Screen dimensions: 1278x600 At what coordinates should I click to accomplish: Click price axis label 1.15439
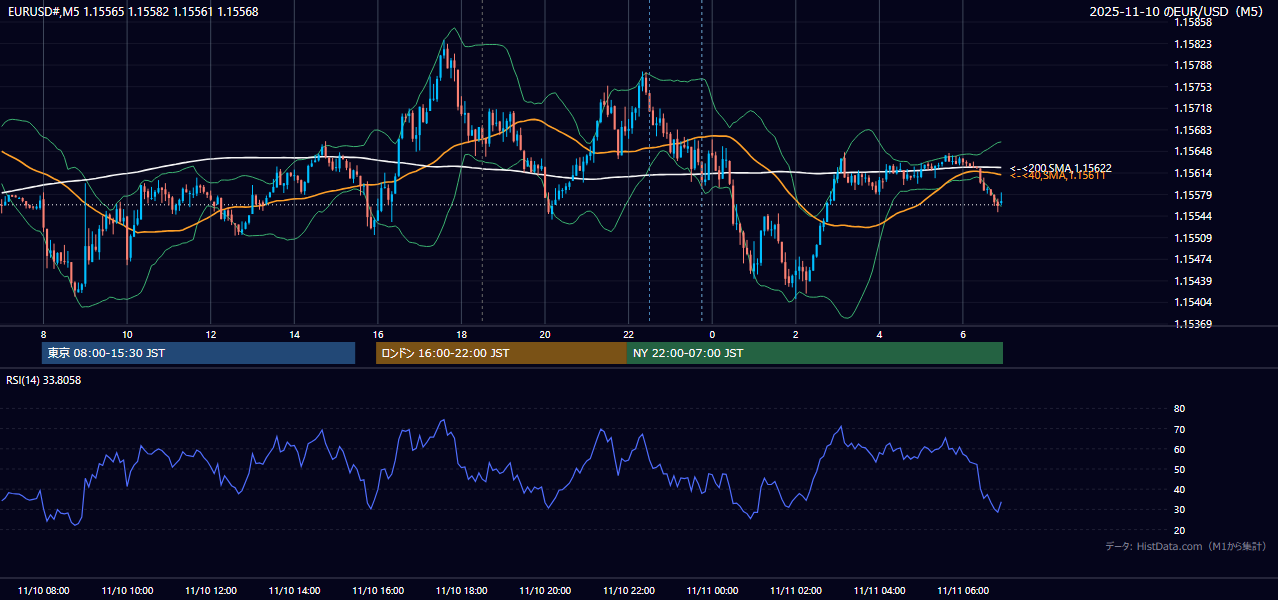tap(1194, 281)
